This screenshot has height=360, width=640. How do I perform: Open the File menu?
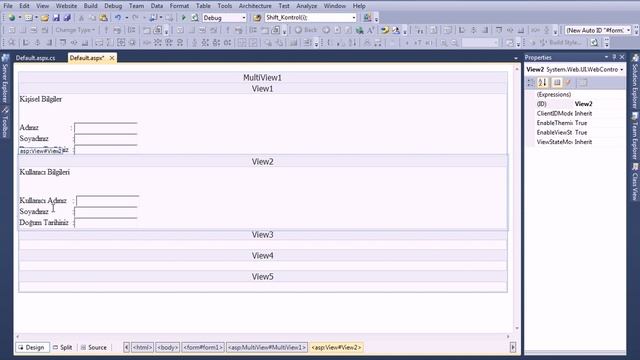click(8, 6)
